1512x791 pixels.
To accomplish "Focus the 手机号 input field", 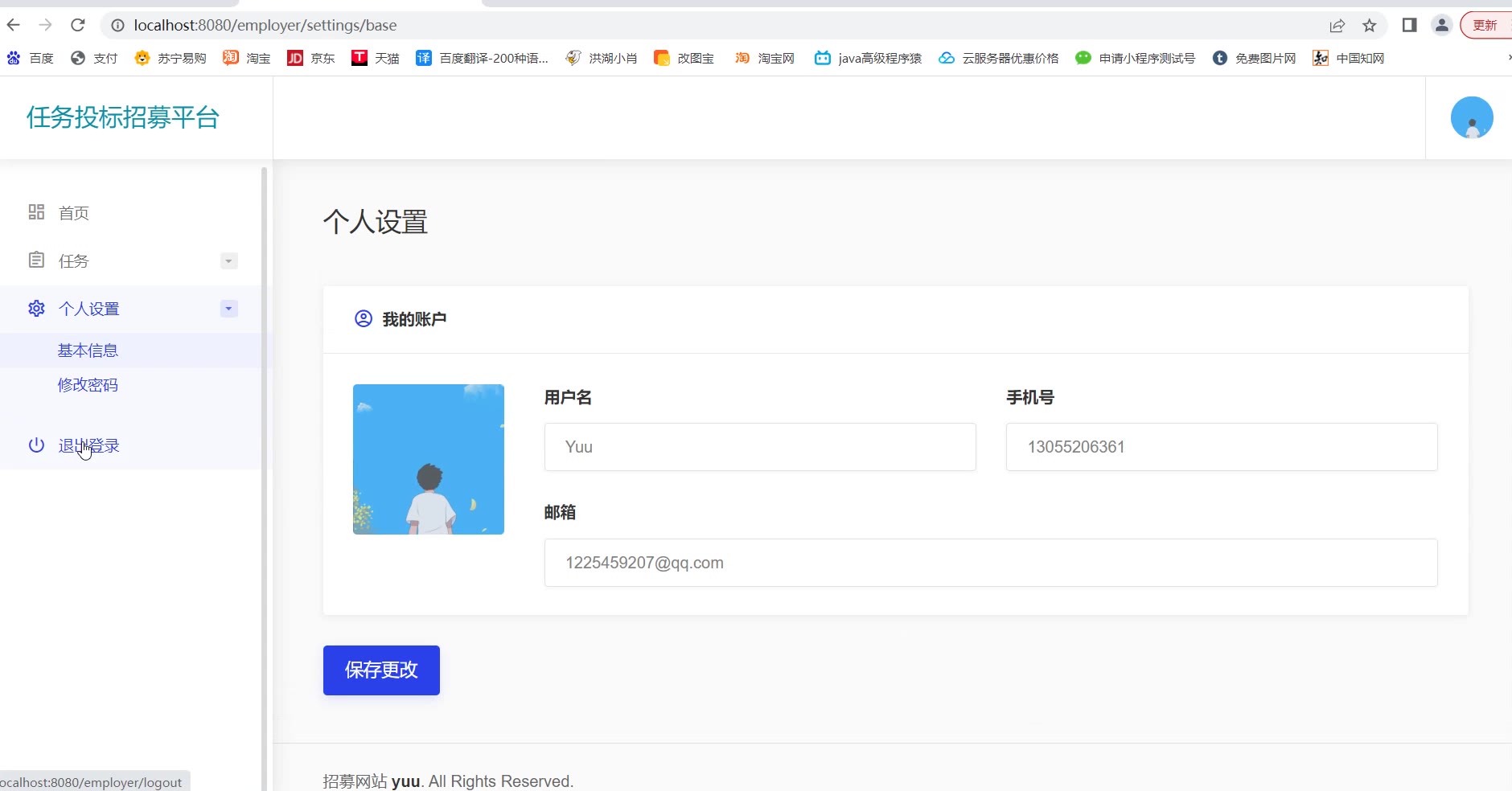I will point(1221,447).
